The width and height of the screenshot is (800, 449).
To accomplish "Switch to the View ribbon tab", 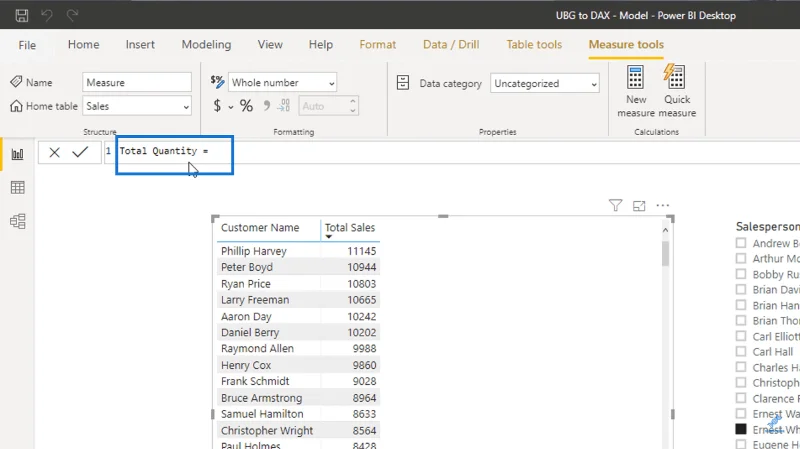I will tap(270, 44).
